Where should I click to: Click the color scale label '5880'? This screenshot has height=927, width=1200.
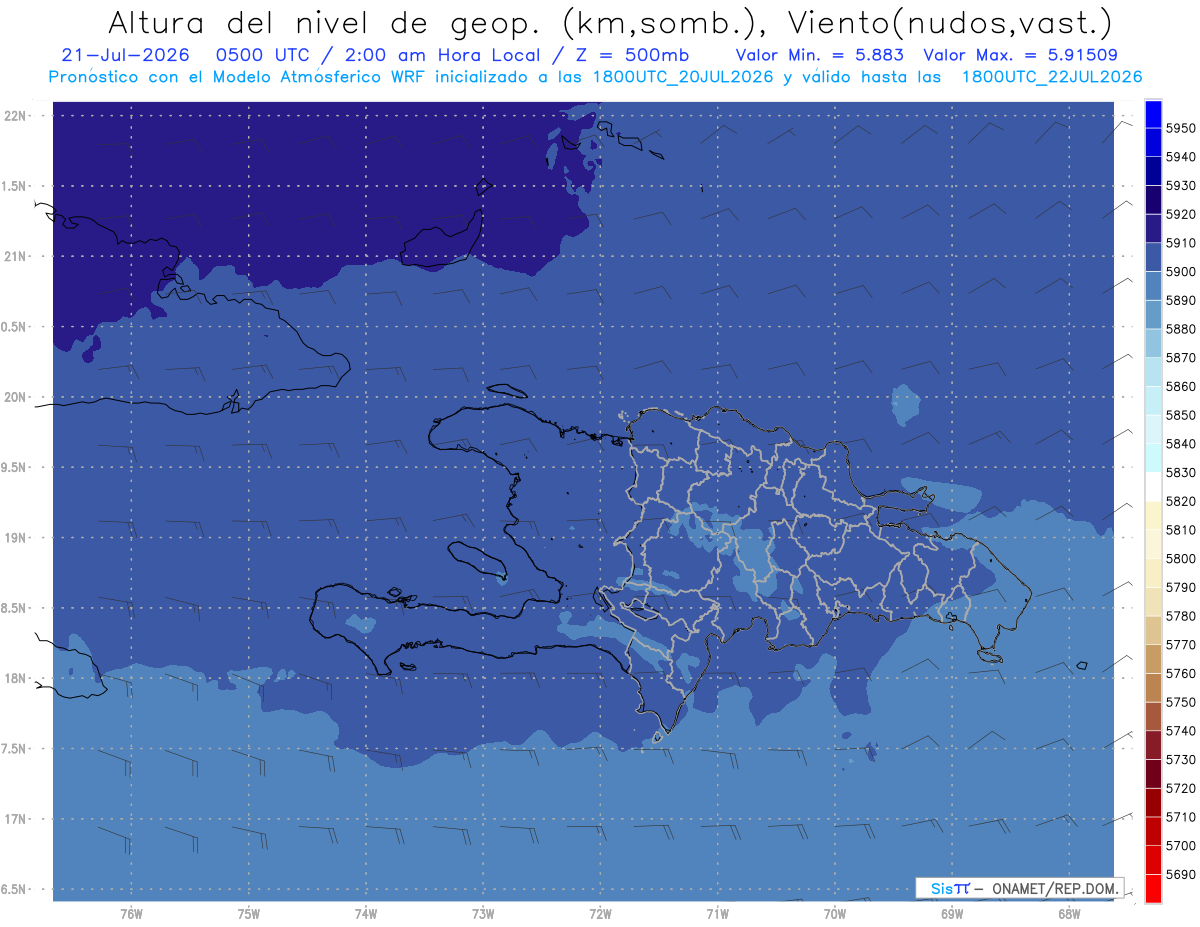[1181, 329]
